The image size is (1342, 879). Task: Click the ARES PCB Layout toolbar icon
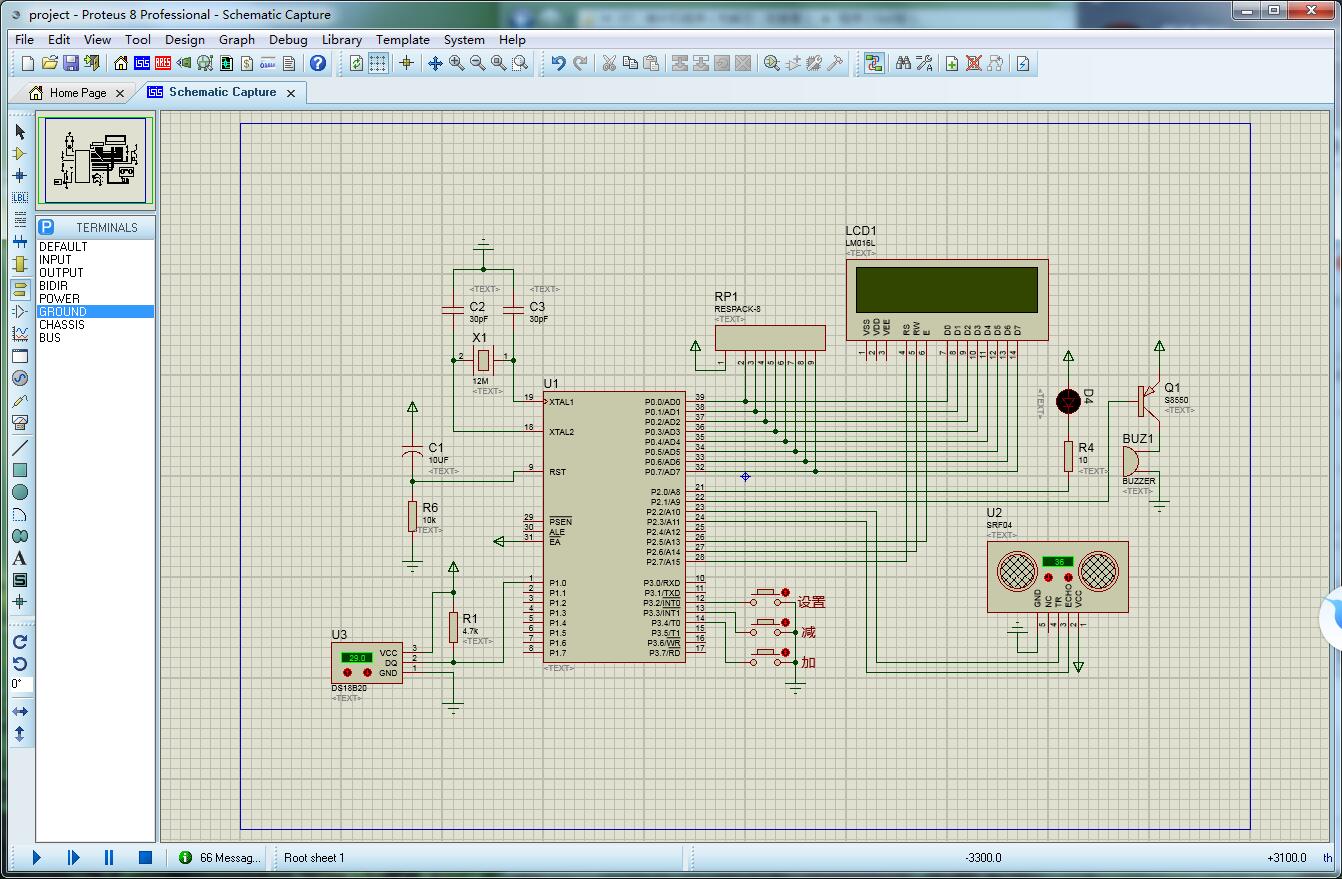(x=163, y=63)
